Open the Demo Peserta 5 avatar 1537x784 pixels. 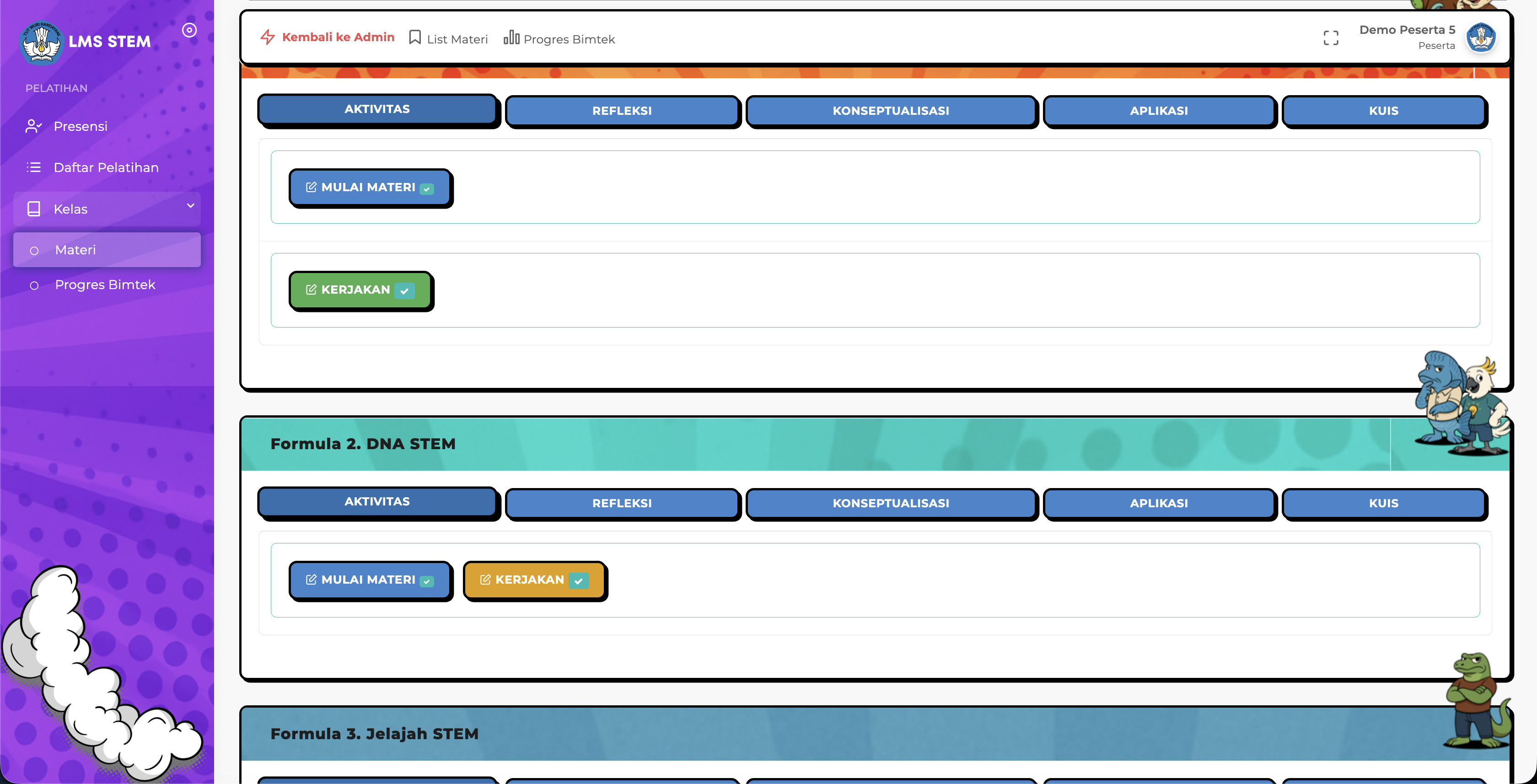1480,38
